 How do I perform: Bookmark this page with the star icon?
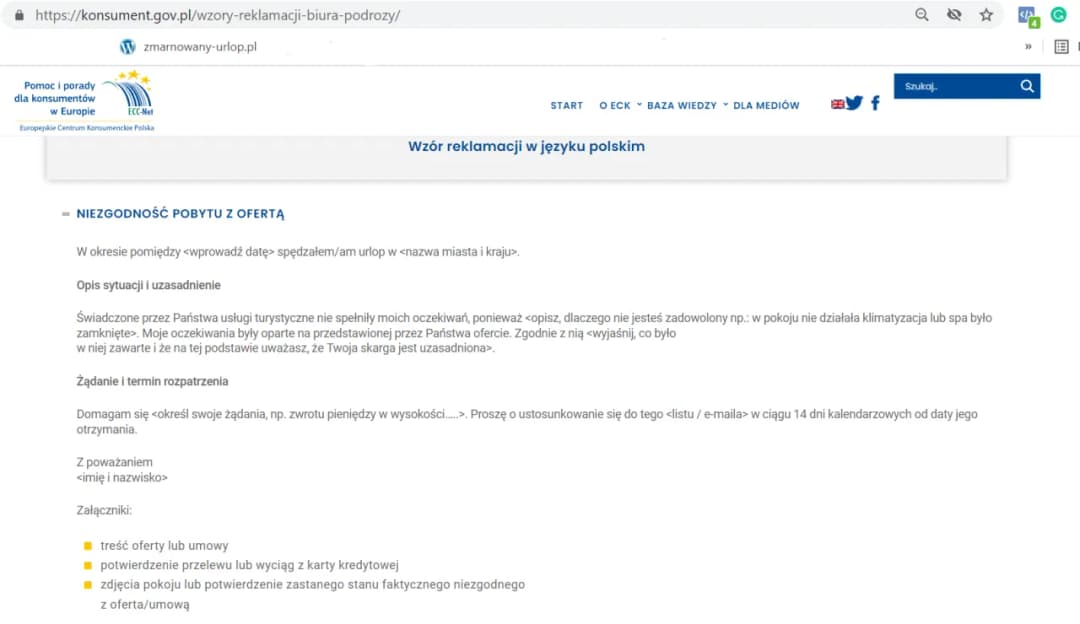[x=987, y=15]
